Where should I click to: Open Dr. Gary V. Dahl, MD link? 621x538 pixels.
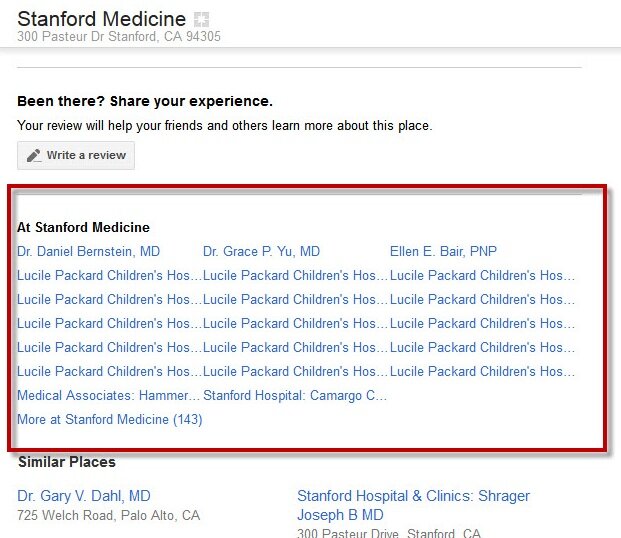(x=84, y=496)
